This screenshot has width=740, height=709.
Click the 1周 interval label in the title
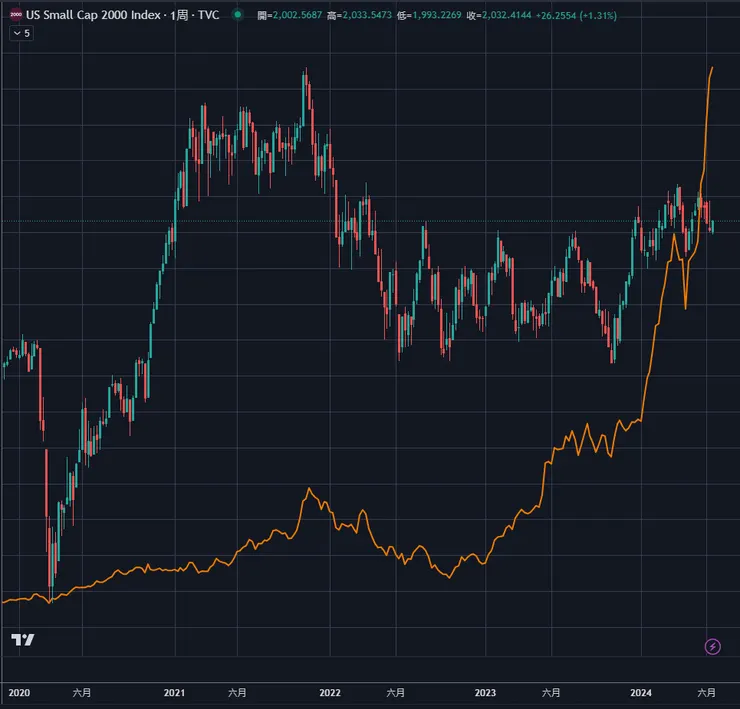coord(179,15)
